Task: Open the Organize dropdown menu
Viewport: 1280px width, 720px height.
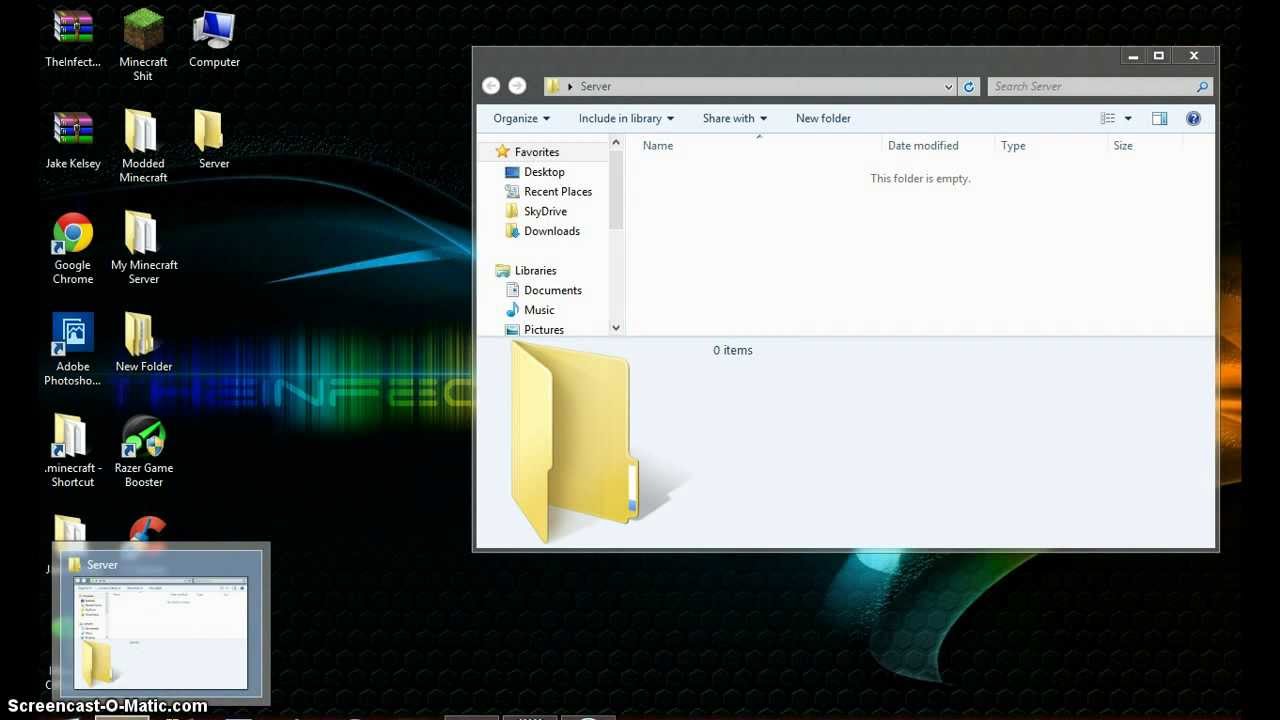Action: (521, 118)
